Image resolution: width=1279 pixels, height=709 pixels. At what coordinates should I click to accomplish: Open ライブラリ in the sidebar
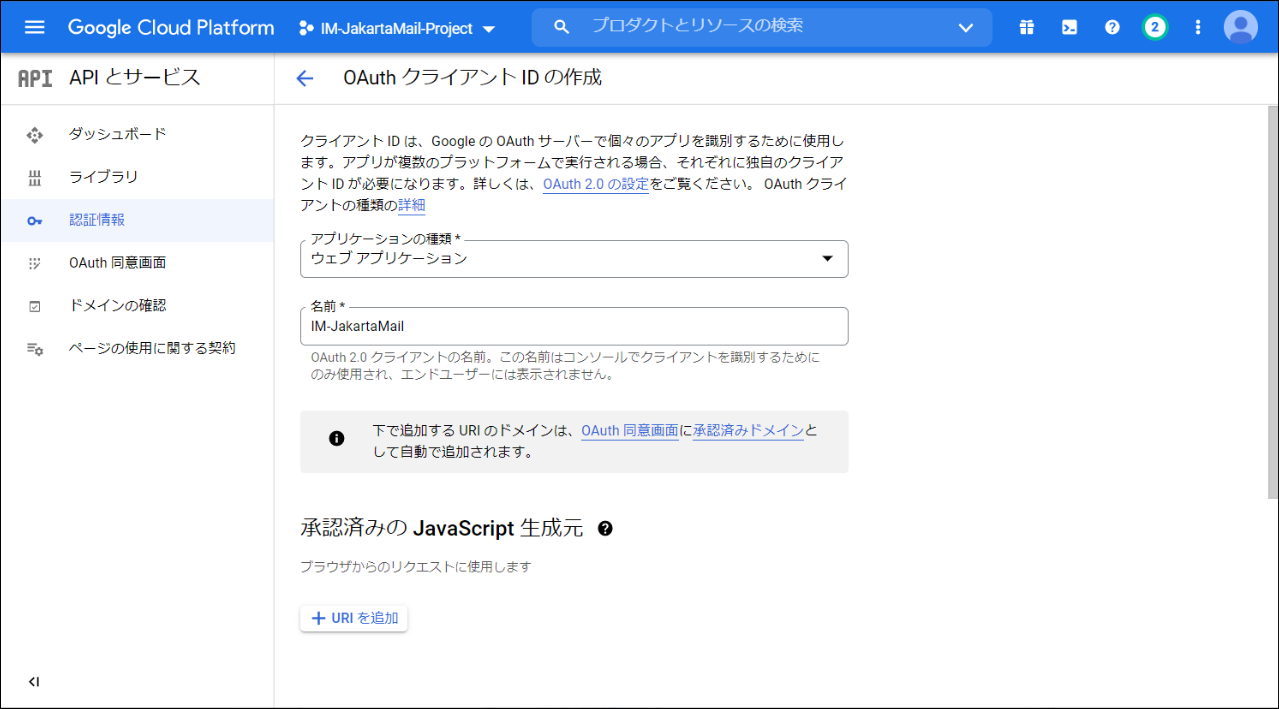point(103,177)
